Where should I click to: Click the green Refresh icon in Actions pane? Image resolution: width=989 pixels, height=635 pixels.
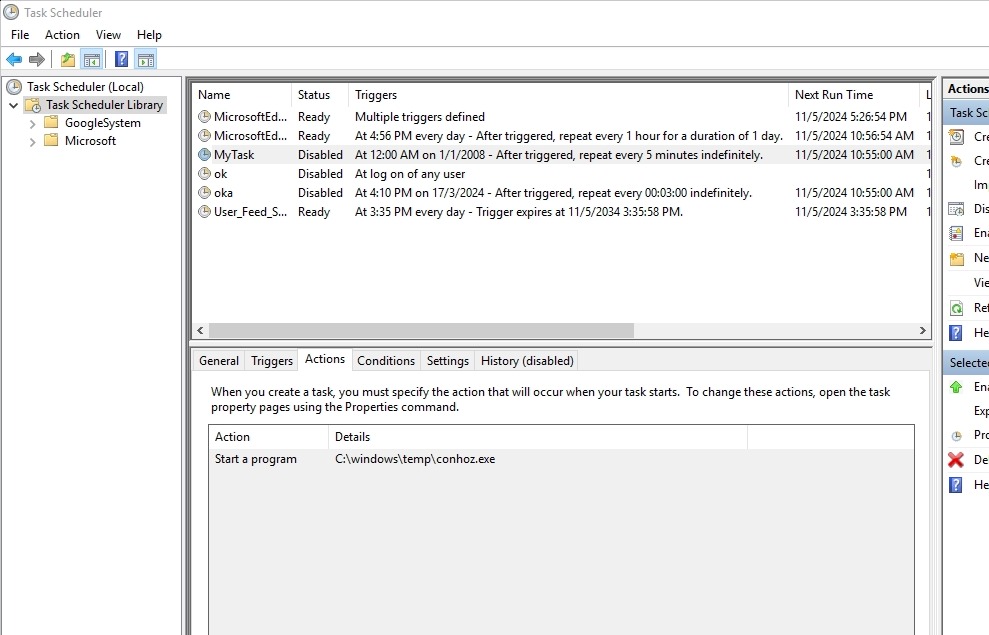coord(956,308)
